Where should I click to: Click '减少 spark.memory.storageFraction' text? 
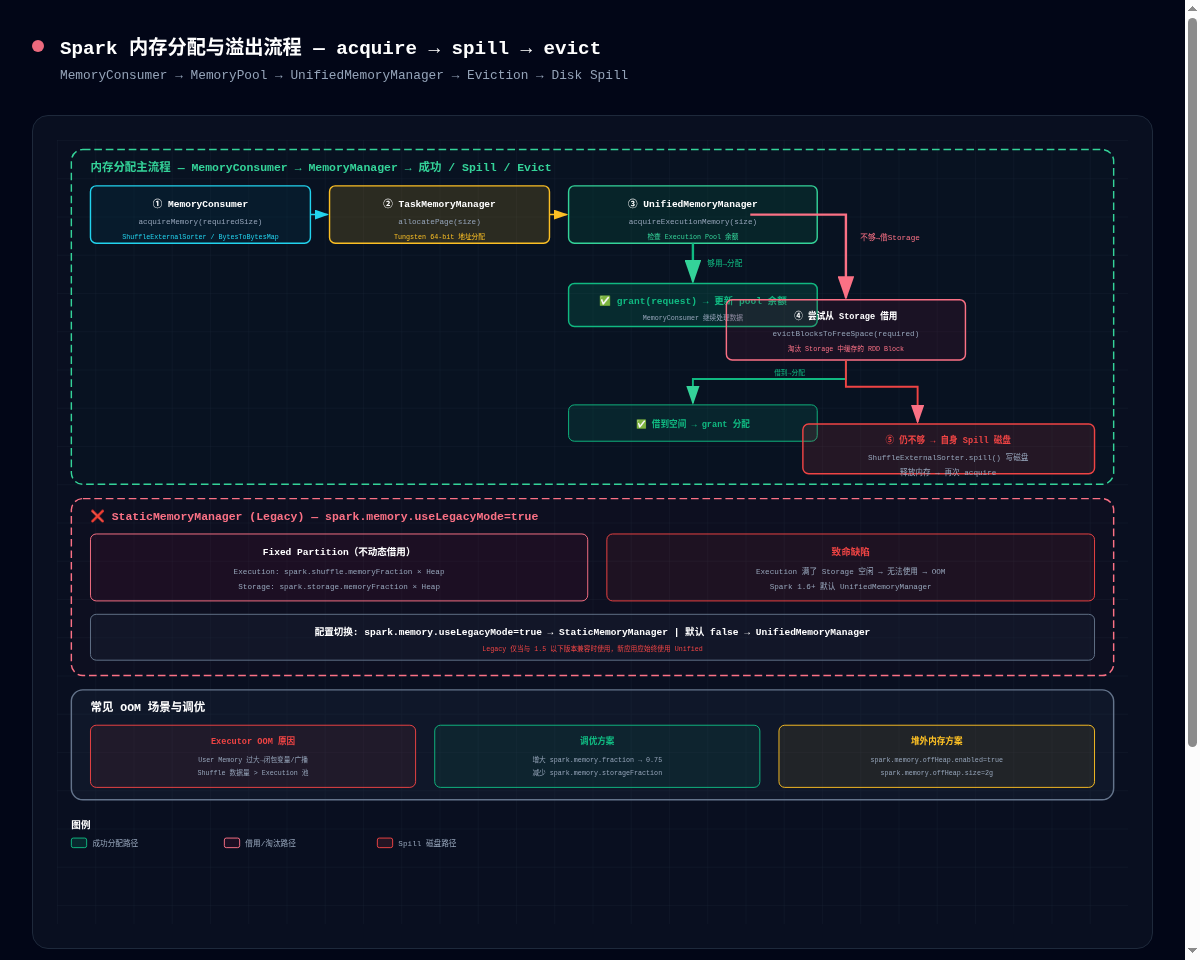click(597, 773)
